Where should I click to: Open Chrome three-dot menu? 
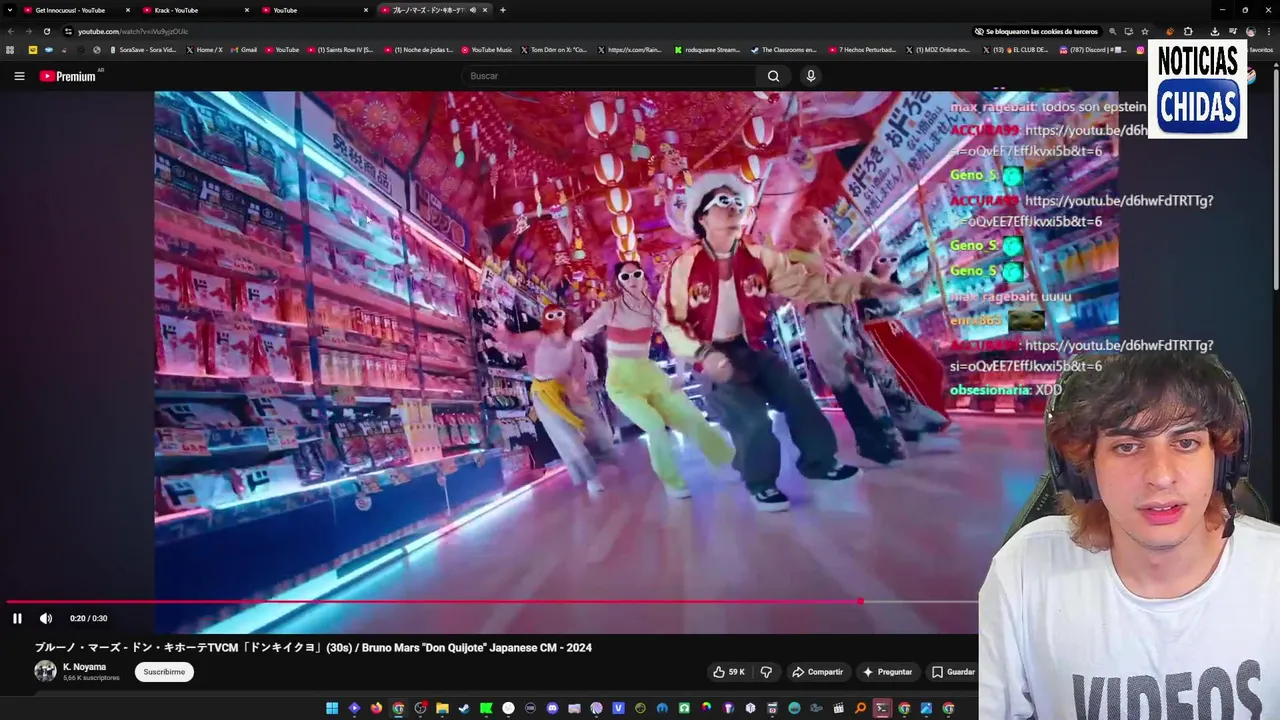click(x=1269, y=31)
